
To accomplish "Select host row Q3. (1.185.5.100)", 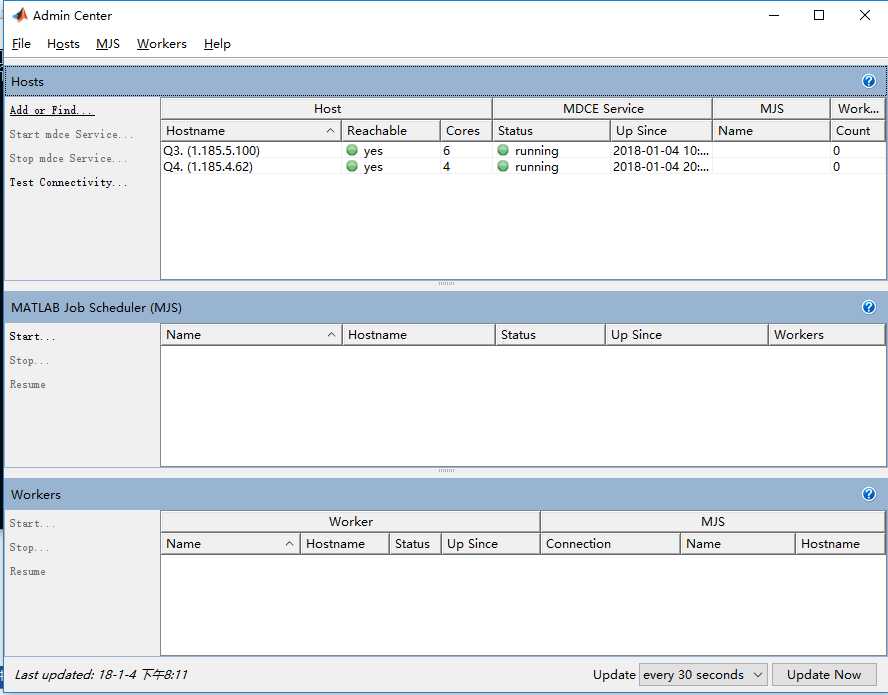I will [523, 150].
